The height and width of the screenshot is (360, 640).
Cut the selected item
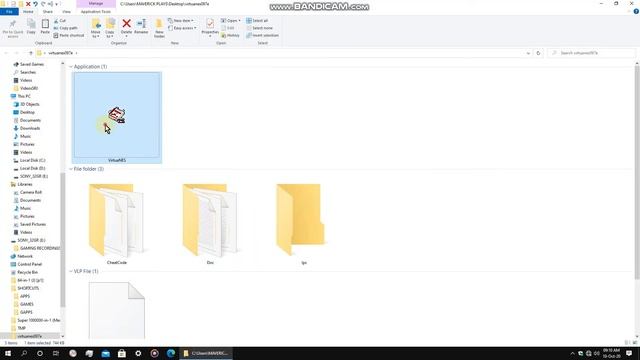pyautogui.click(x=60, y=20)
